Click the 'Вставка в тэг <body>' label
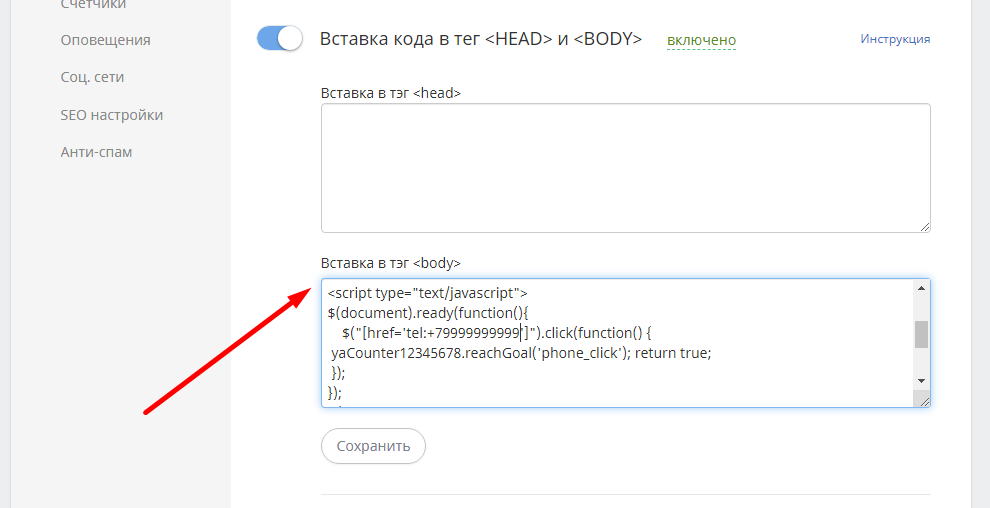This screenshot has width=990, height=508. 390,263
